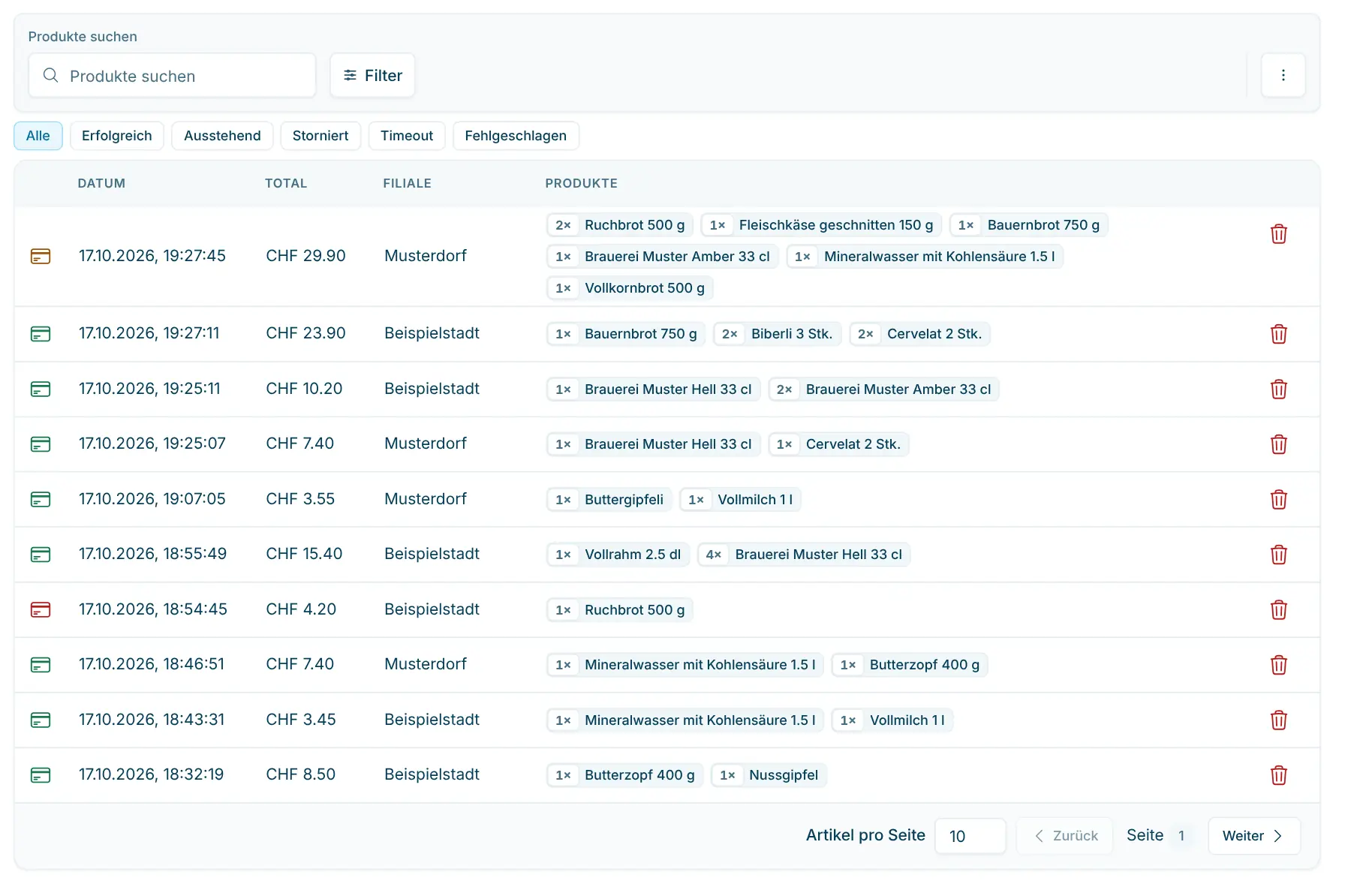Delete the 18:32:19 order
The image size is (1348, 896).
1278,775
